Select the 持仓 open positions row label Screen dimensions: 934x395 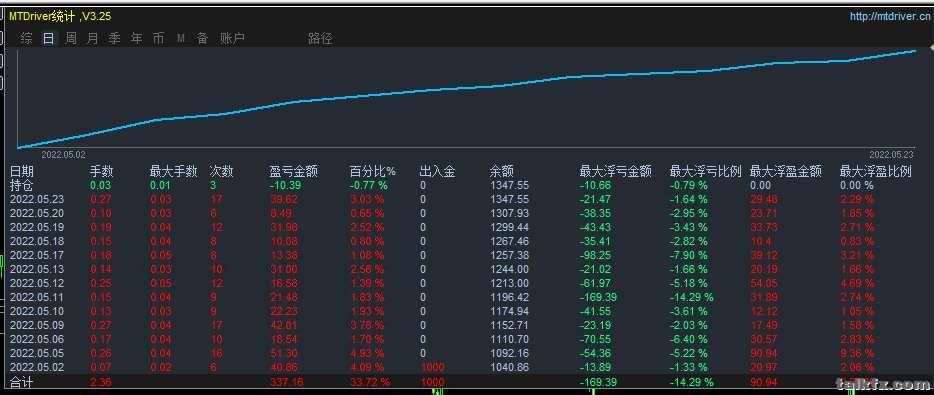tap(22, 185)
